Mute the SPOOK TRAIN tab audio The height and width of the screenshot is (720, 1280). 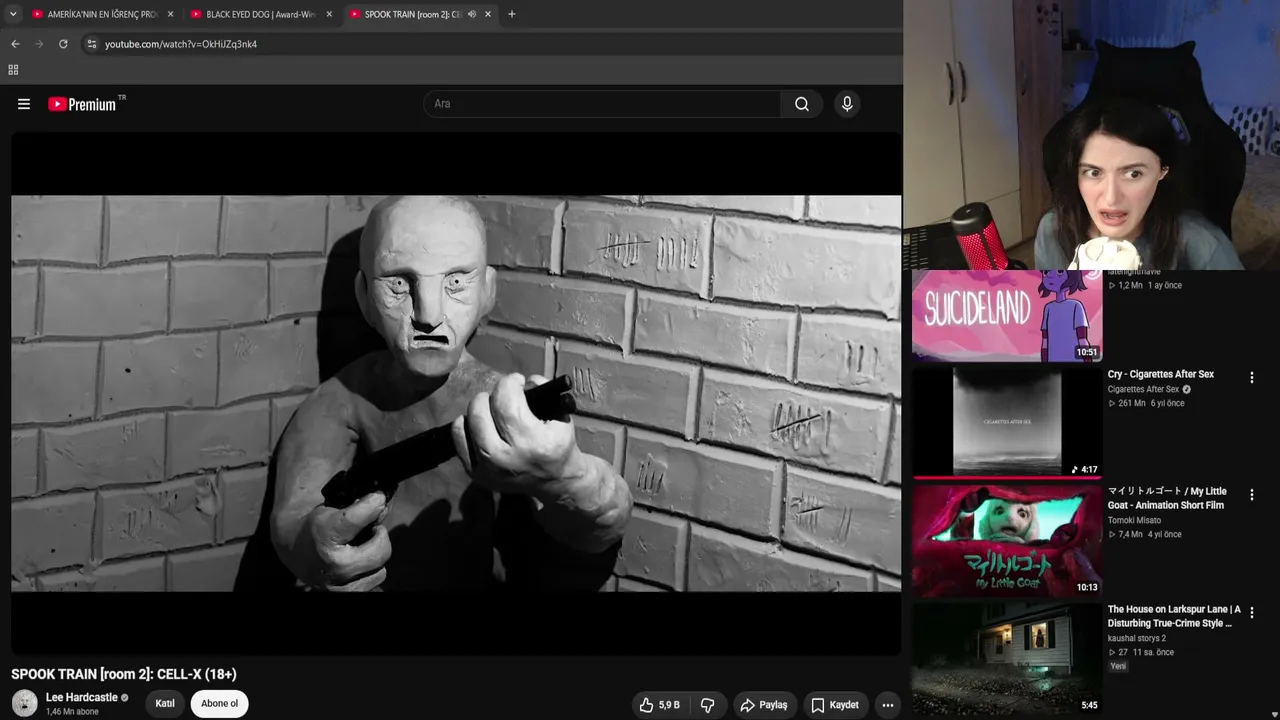click(x=471, y=14)
